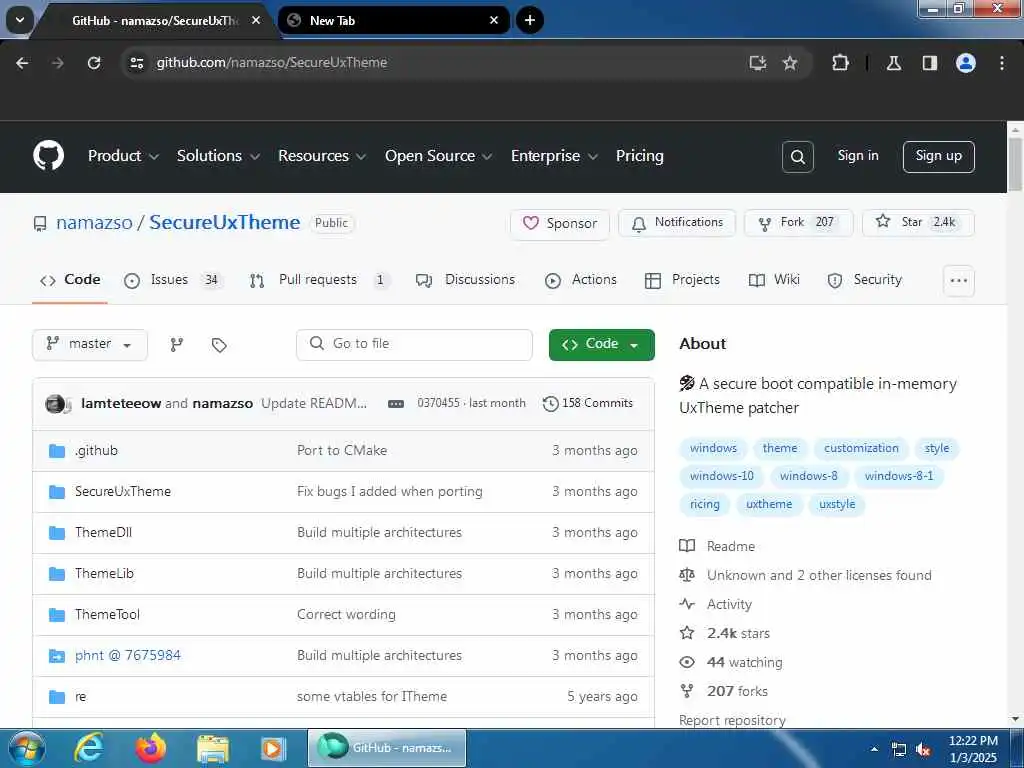View 158 Commits history
This screenshot has width=1024, height=768.
[x=588, y=404]
